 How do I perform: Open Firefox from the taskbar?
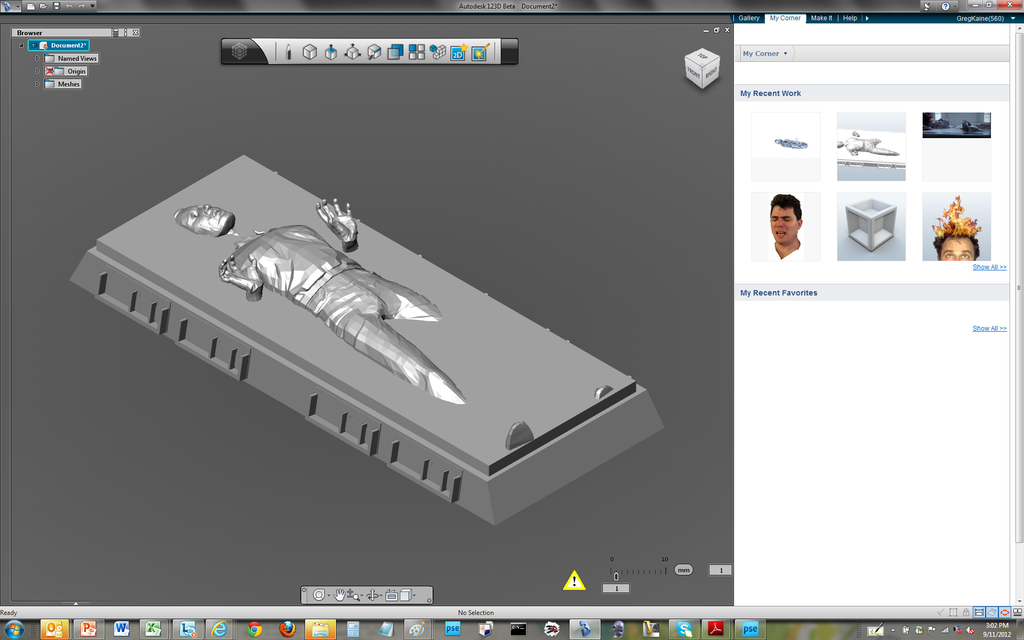287,630
